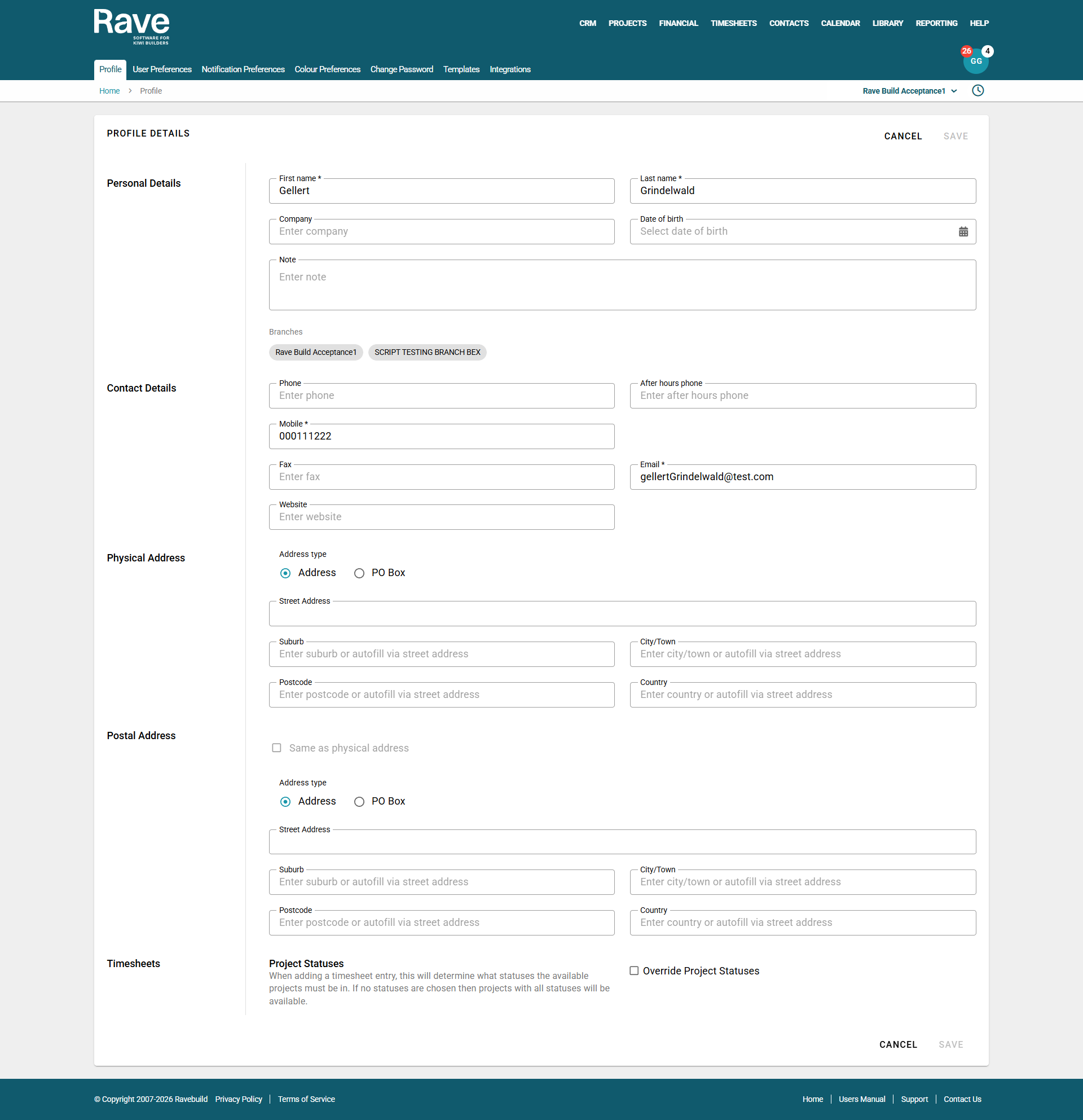Image resolution: width=1083 pixels, height=1120 pixels.
Task: Switch to the Notification Preferences tab
Action: (243, 69)
